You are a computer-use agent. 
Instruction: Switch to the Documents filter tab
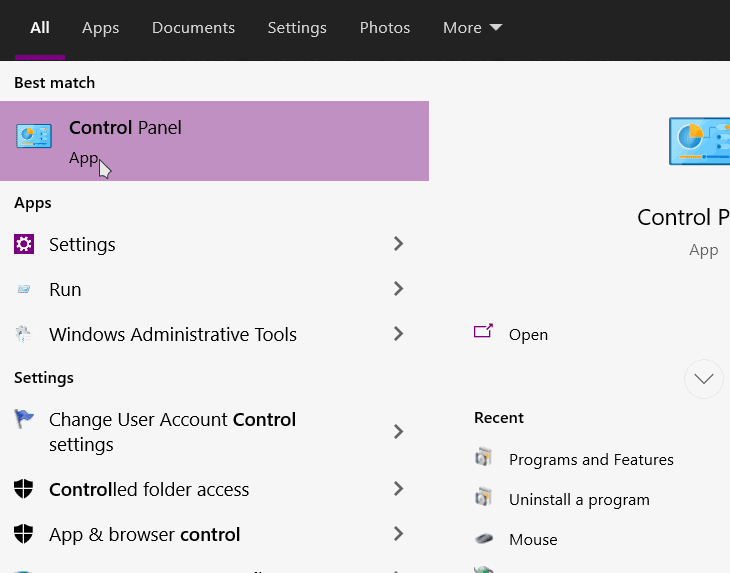193,27
